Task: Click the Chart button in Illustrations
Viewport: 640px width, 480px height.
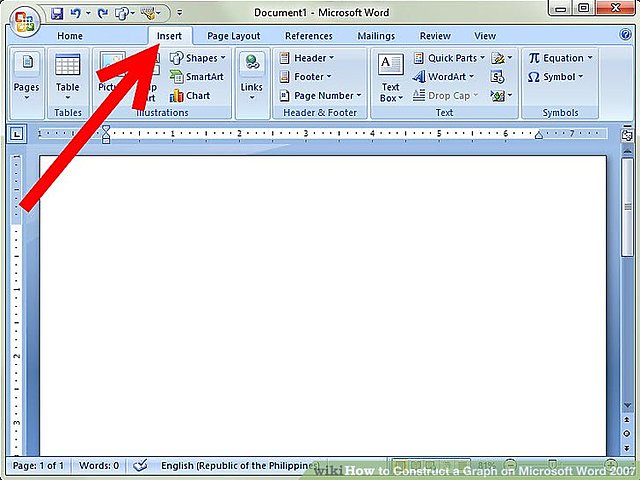Action: (190, 96)
